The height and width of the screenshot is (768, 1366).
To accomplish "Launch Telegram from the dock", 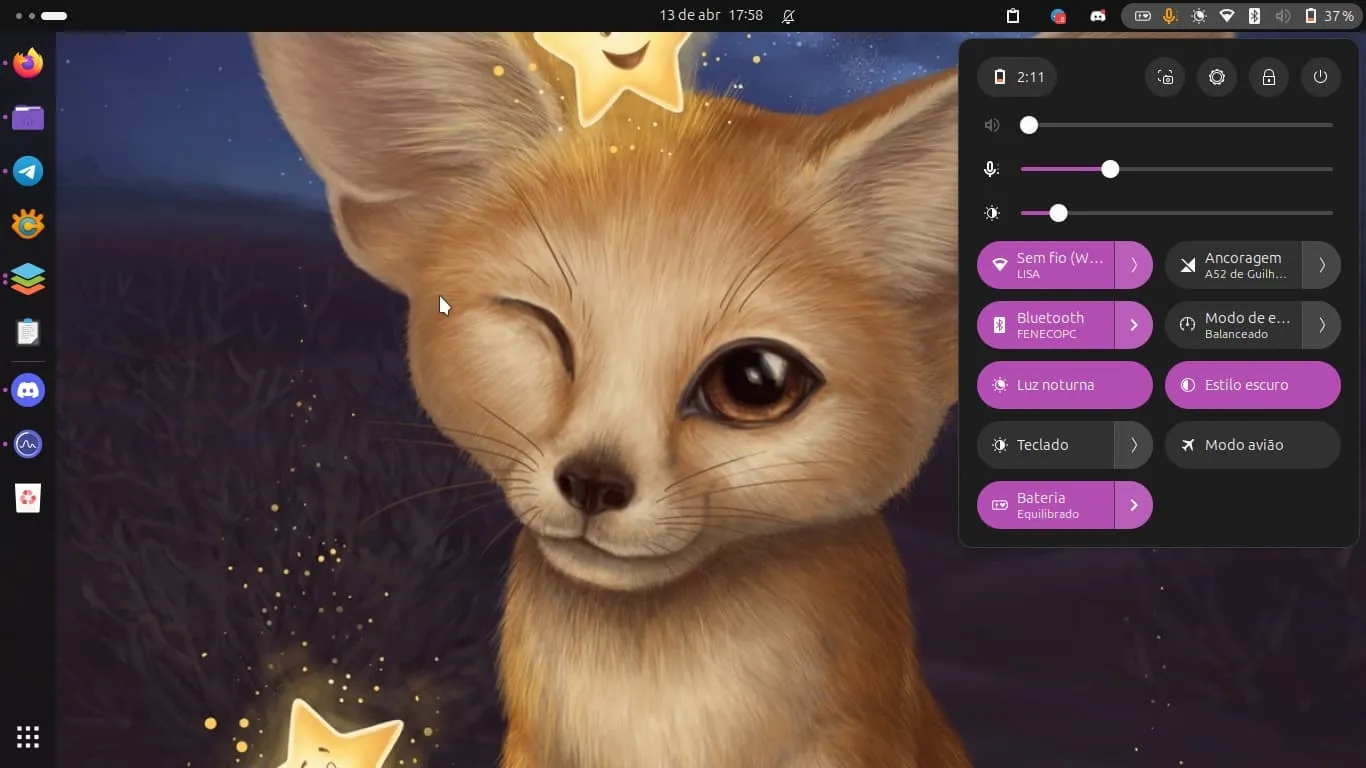I will (x=28, y=171).
